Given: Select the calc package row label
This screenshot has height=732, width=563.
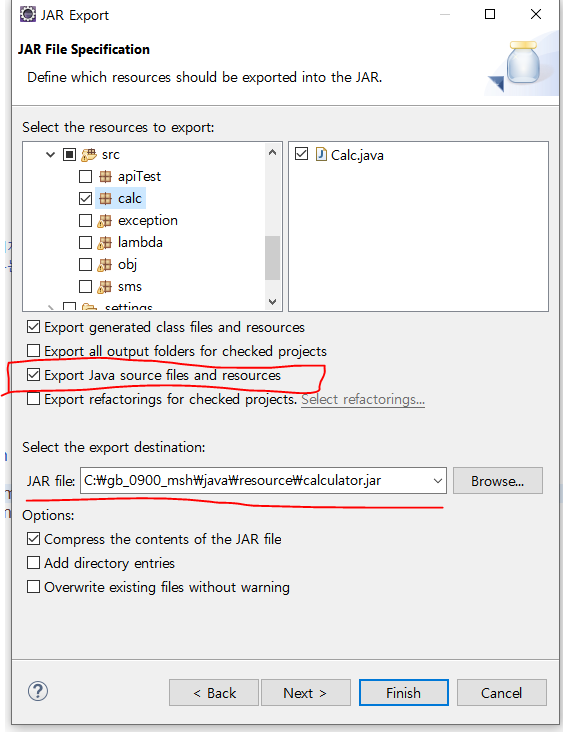Looking at the screenshot, I should click(x=130, y=198).
